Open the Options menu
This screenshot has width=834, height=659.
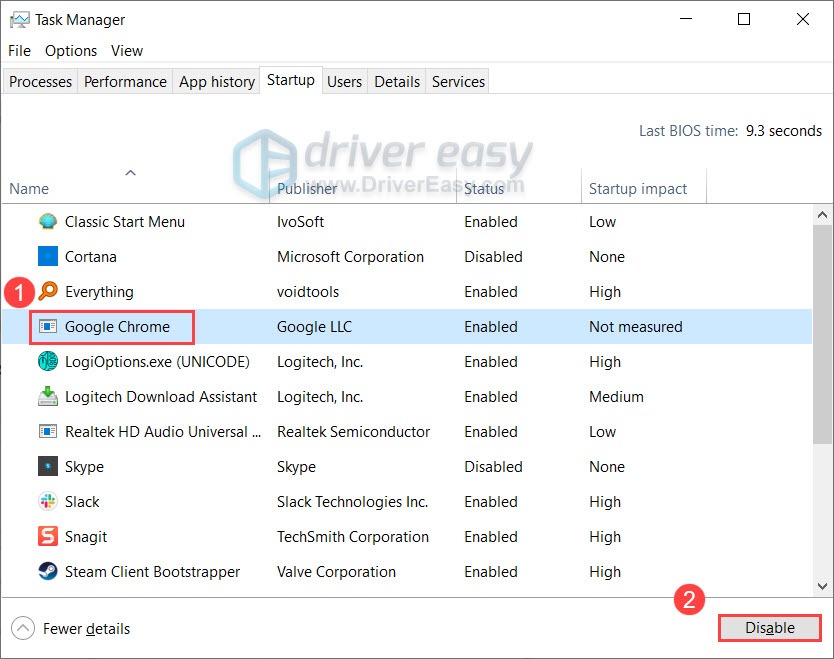70,50
